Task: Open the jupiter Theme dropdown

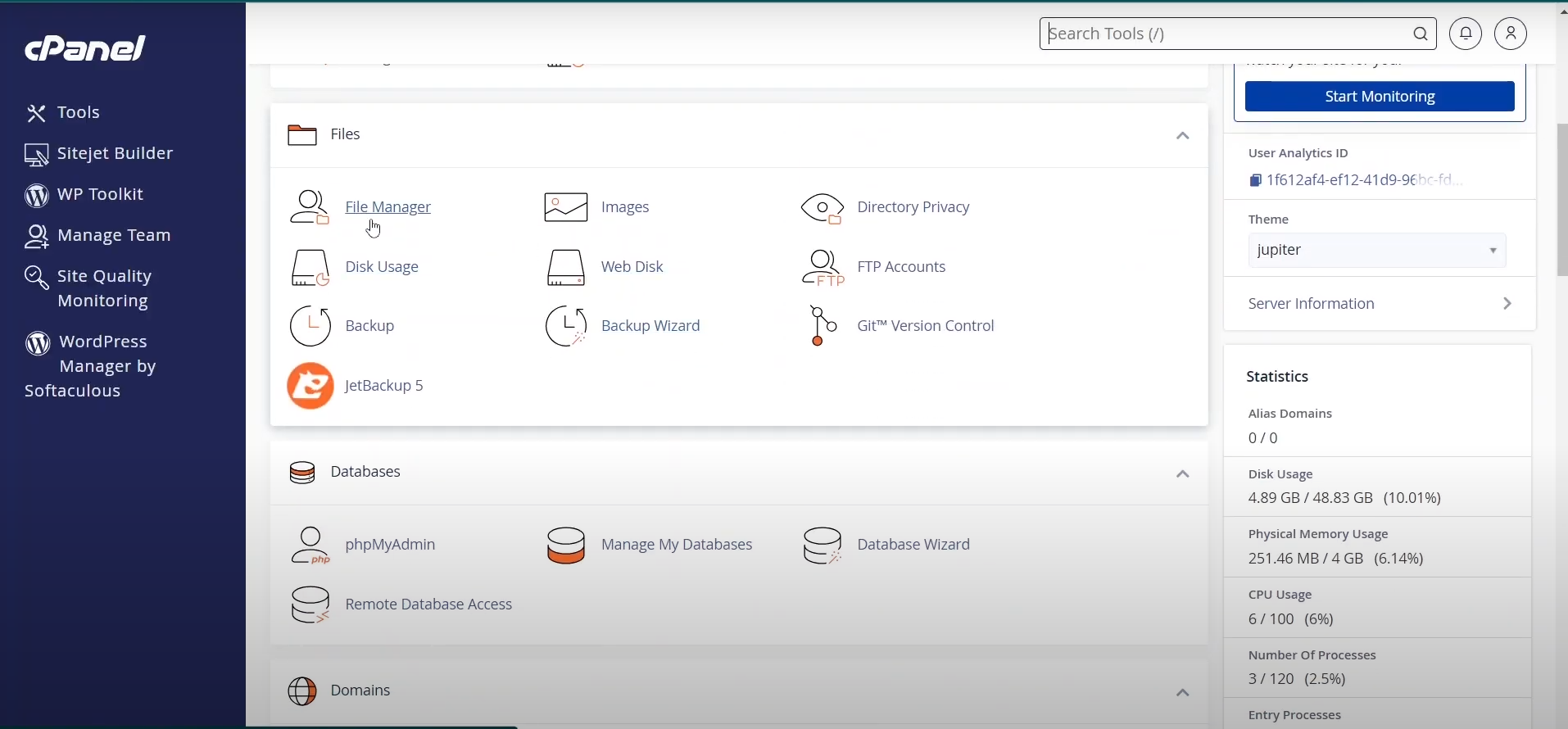Action: (1377, 251)
